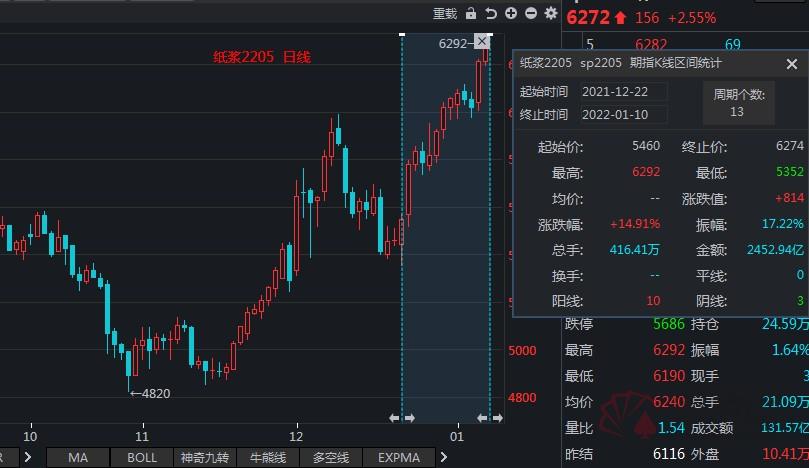Click the 均价 value 6240
The image size is (809, 468).
pos(669,401)
